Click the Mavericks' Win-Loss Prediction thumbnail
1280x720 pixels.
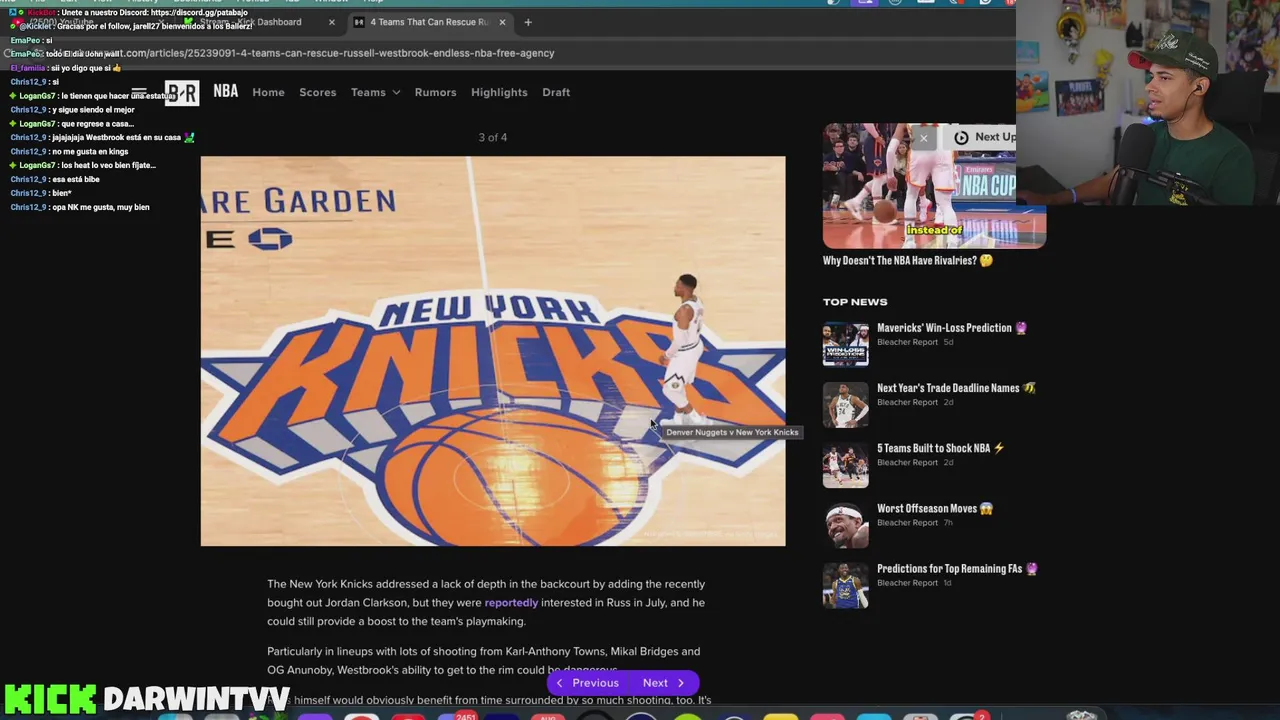tap(846, 345)
